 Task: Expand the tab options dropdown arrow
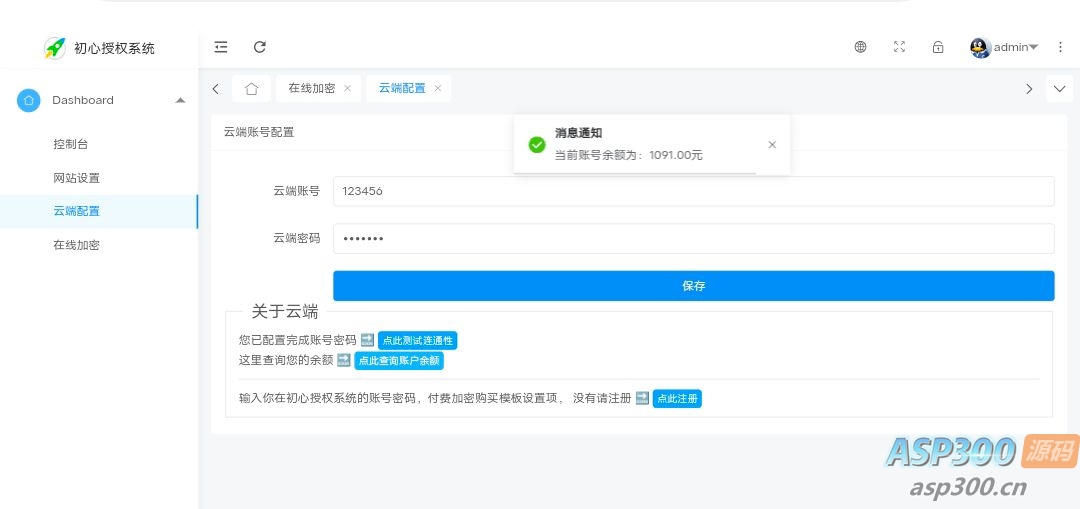(1059, 89)
